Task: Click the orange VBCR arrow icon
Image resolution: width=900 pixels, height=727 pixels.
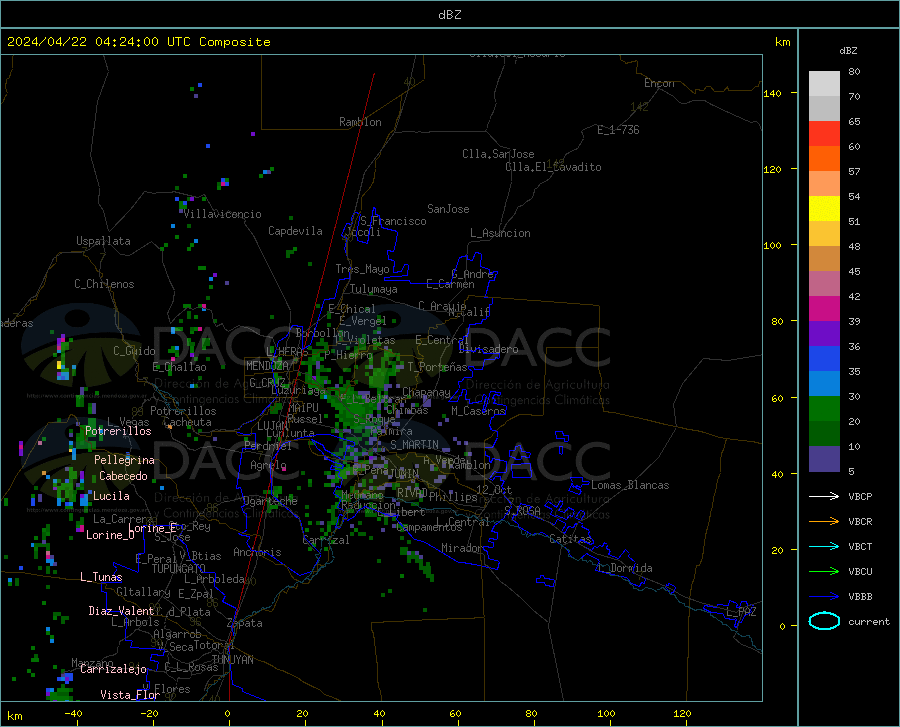Action: coord(824,522)
